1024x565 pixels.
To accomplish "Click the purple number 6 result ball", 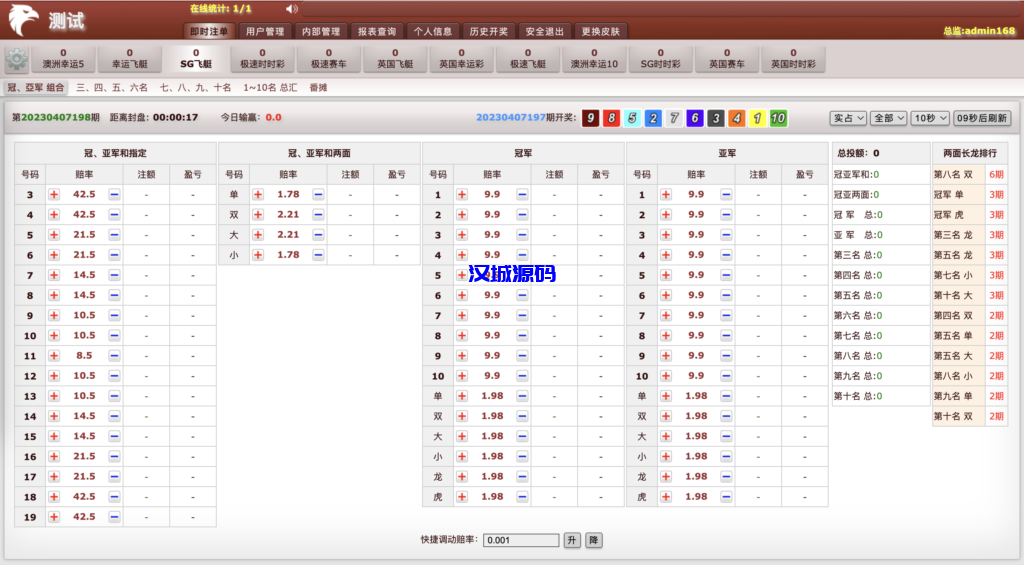I will (x=695, y=118).
